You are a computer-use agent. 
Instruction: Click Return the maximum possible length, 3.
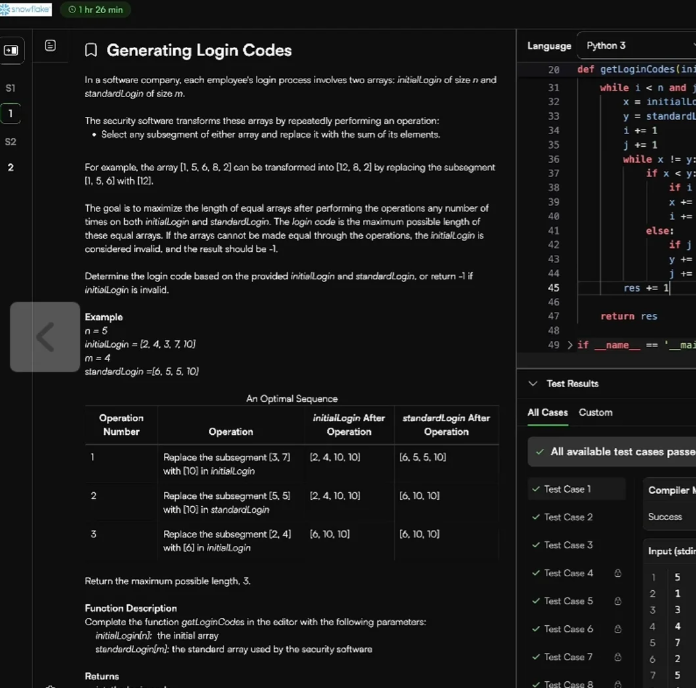click(x=167, y=581)
